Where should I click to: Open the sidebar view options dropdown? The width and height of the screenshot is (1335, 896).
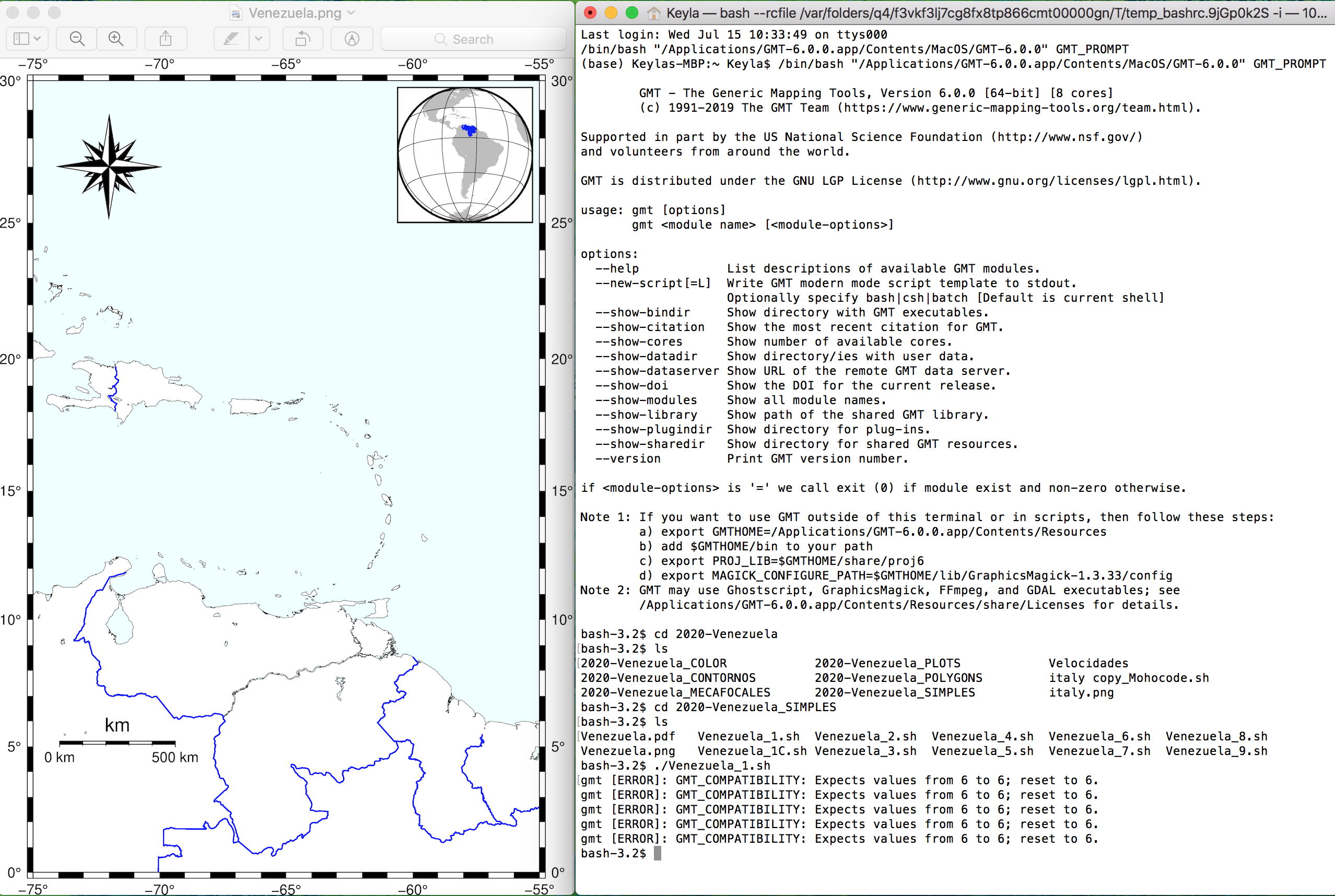[x=27, y=39]
